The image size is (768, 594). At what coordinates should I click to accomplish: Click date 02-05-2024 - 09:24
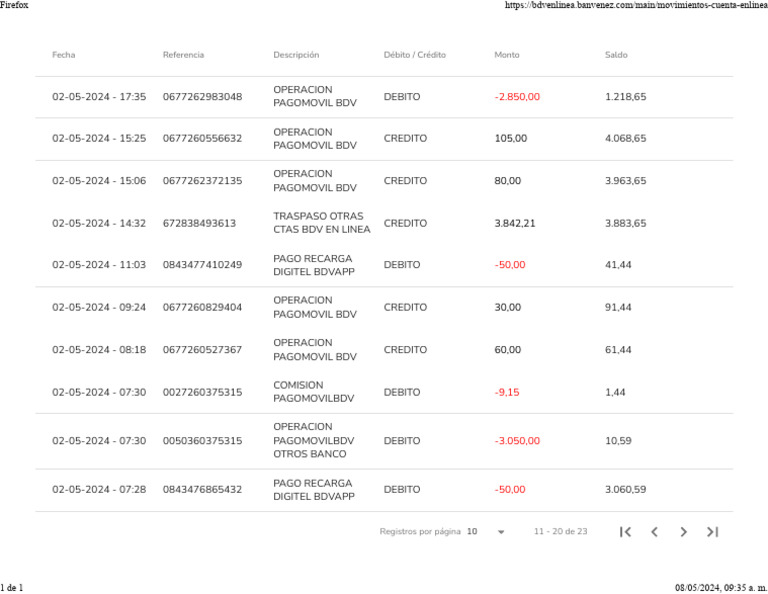(99, 308)
